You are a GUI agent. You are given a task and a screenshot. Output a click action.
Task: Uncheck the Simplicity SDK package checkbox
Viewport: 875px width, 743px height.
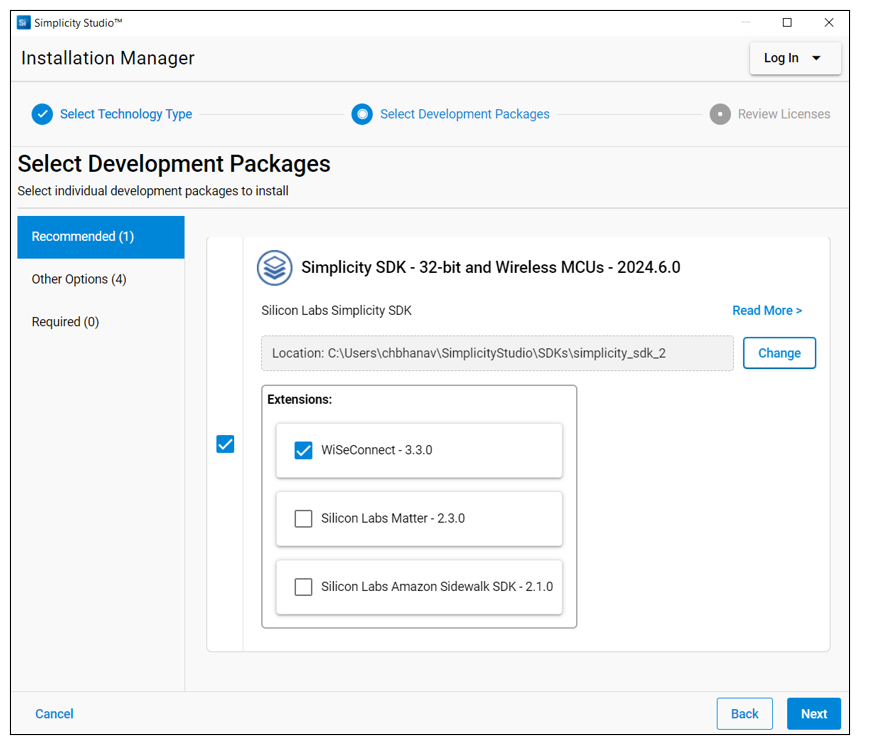(225, 444)
